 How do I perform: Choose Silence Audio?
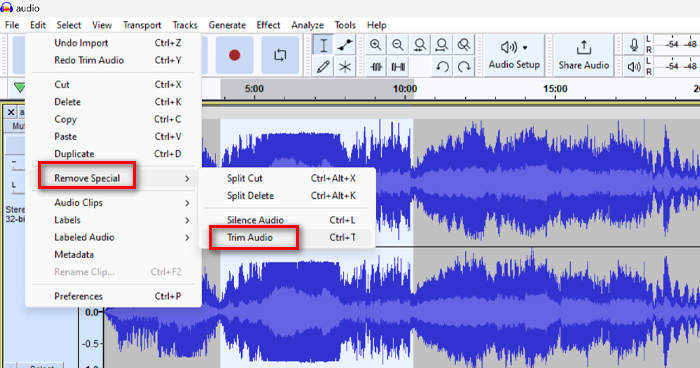[x=287, y=220]
